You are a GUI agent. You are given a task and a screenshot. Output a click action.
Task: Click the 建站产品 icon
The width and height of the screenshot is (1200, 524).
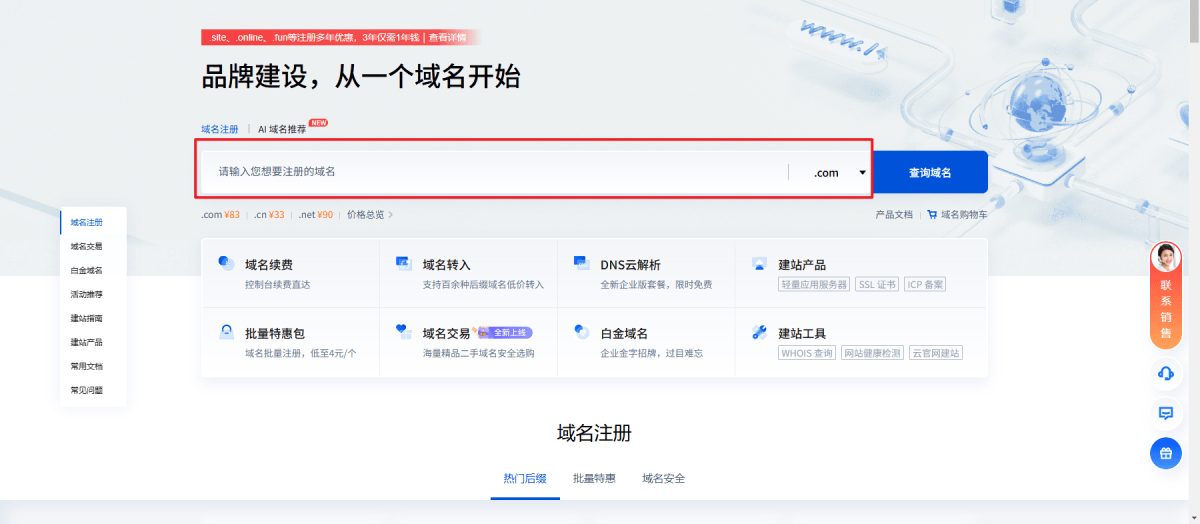pos(759,264)
